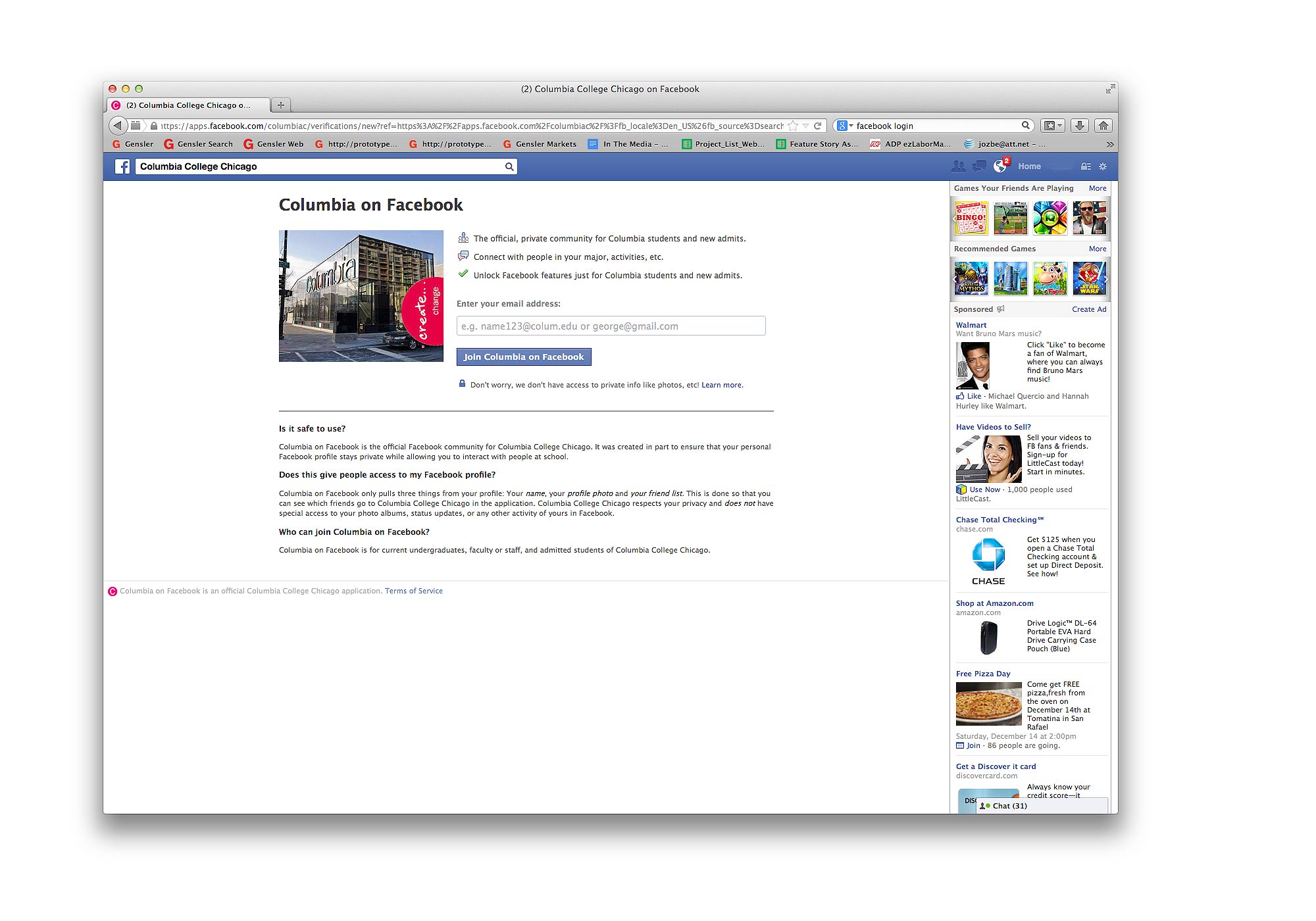Open the browser downloads arrow button
Image resolution: width=1316 pixels, height=921 pixels.
(1080, 126)
